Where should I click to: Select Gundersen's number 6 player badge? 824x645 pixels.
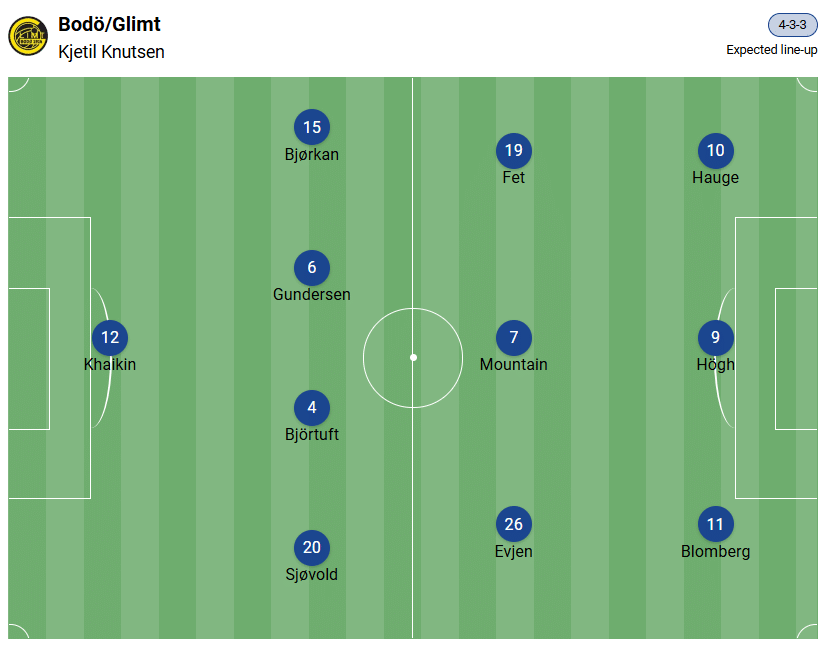(x=312, y=268)
